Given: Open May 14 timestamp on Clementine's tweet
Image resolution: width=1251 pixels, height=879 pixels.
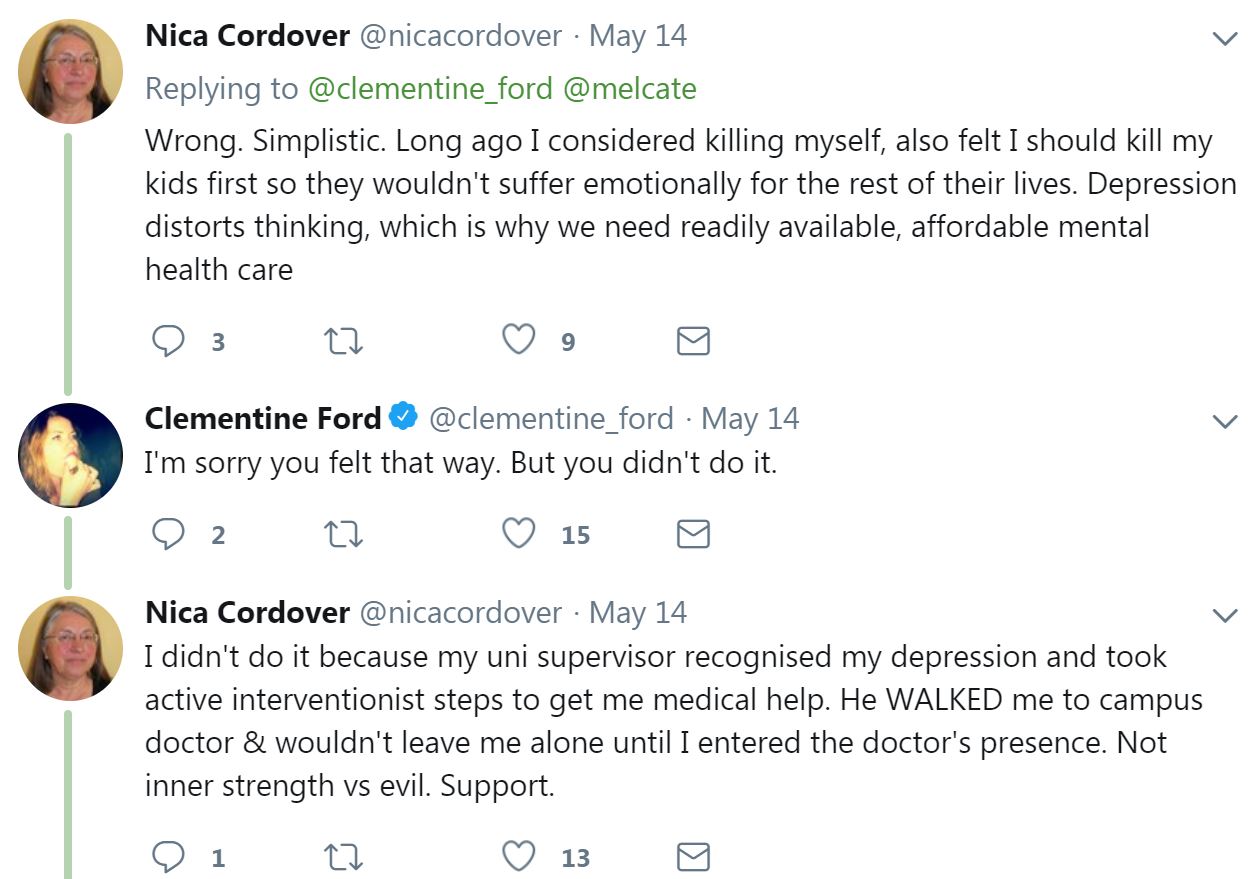Looking at the screenshot, I should coord(750,418).
